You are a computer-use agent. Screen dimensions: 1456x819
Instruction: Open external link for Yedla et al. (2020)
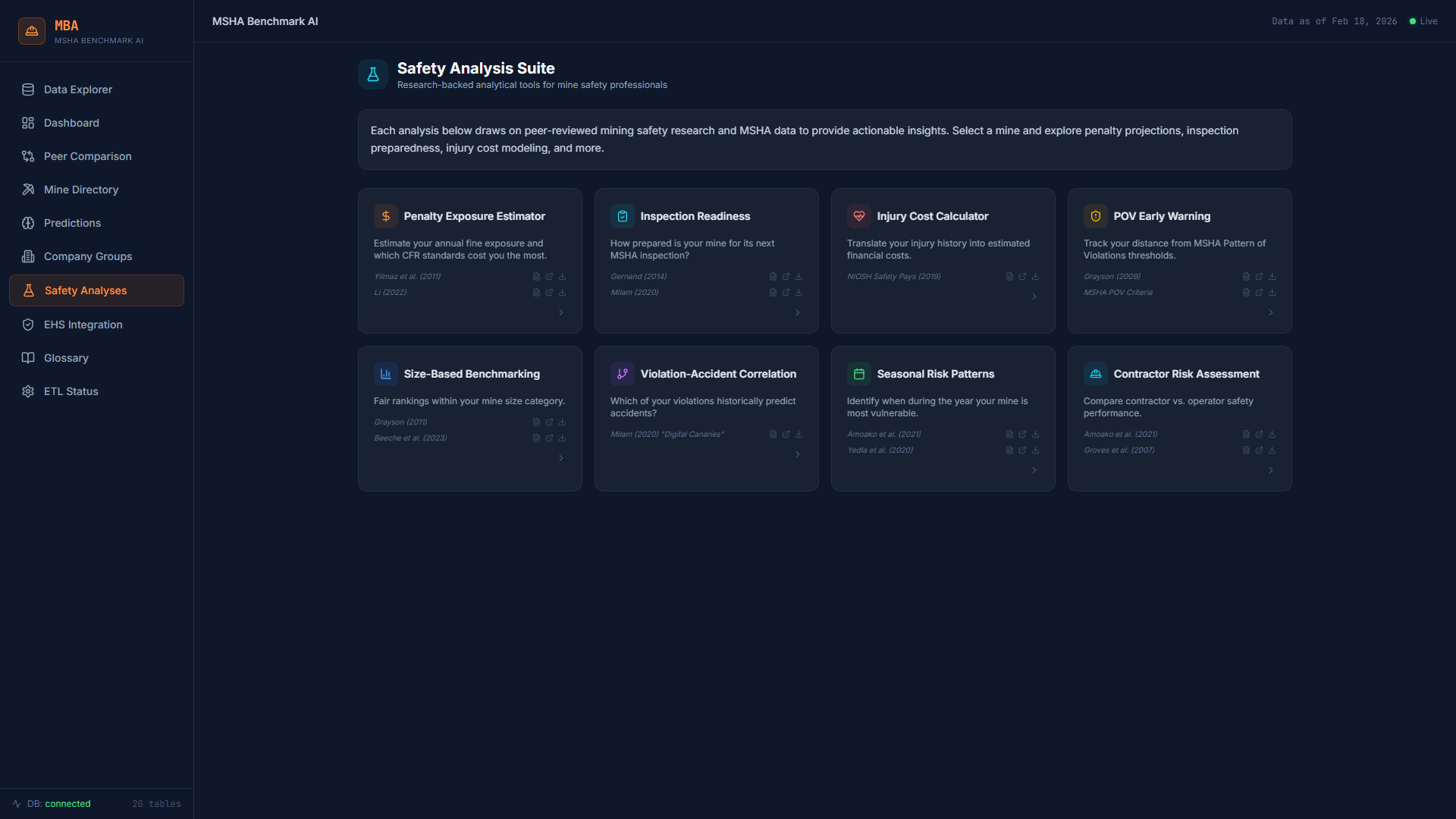pos(1023,450)
